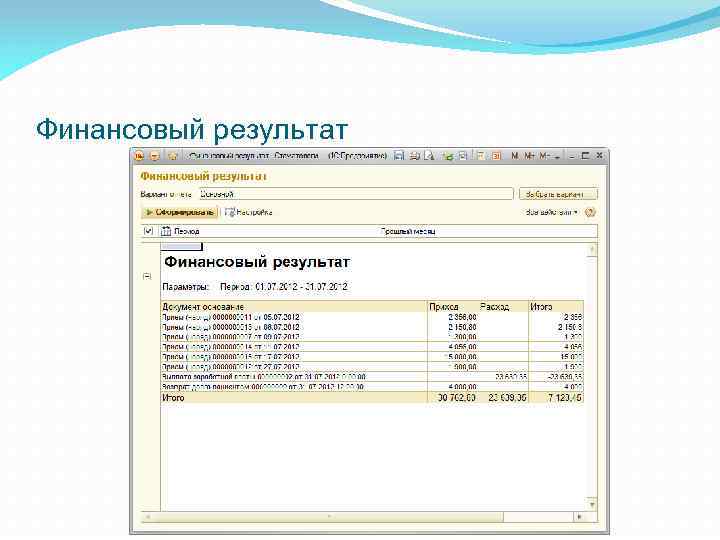720x540 pixels.
Task: Select the row dated 08.07.2012
Action: [x=372, y=327]
